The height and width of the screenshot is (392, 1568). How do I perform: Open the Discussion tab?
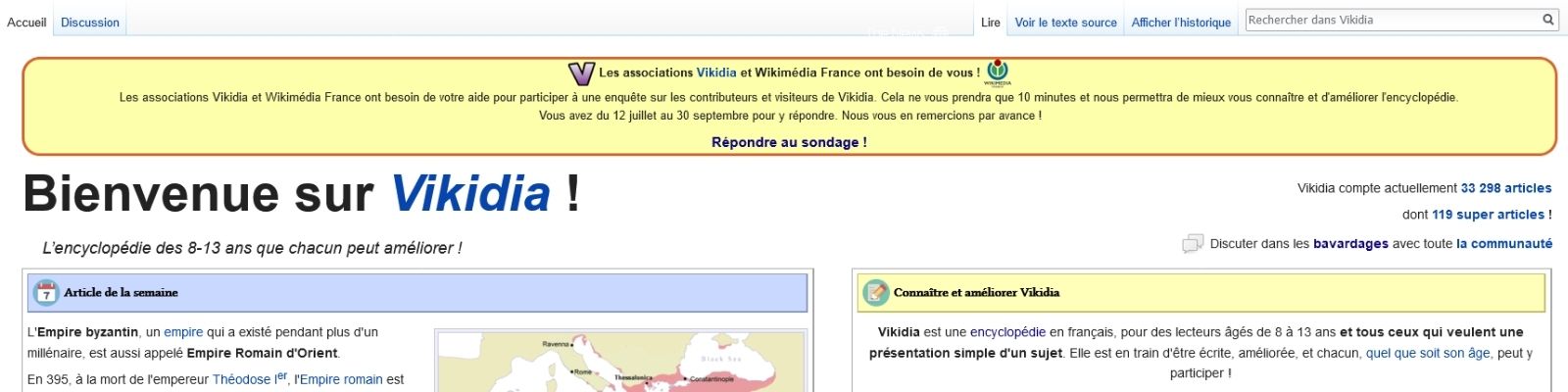(x=90, y=23)
